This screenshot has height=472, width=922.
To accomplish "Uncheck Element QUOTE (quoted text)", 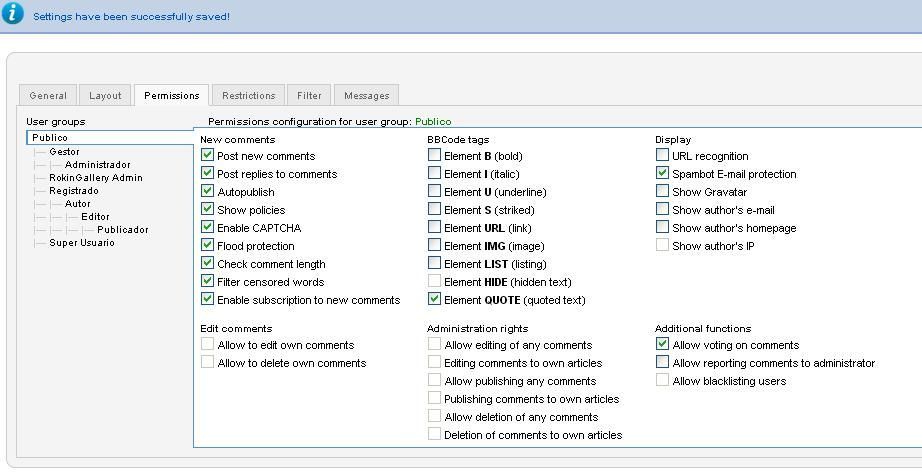I will [434, 299].
